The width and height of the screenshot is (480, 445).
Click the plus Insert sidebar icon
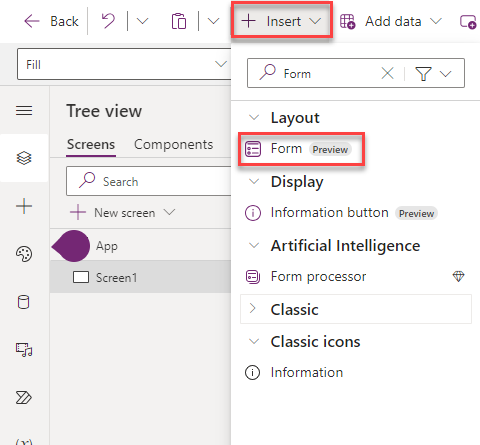pyautogui.click(x=24, y=206)
